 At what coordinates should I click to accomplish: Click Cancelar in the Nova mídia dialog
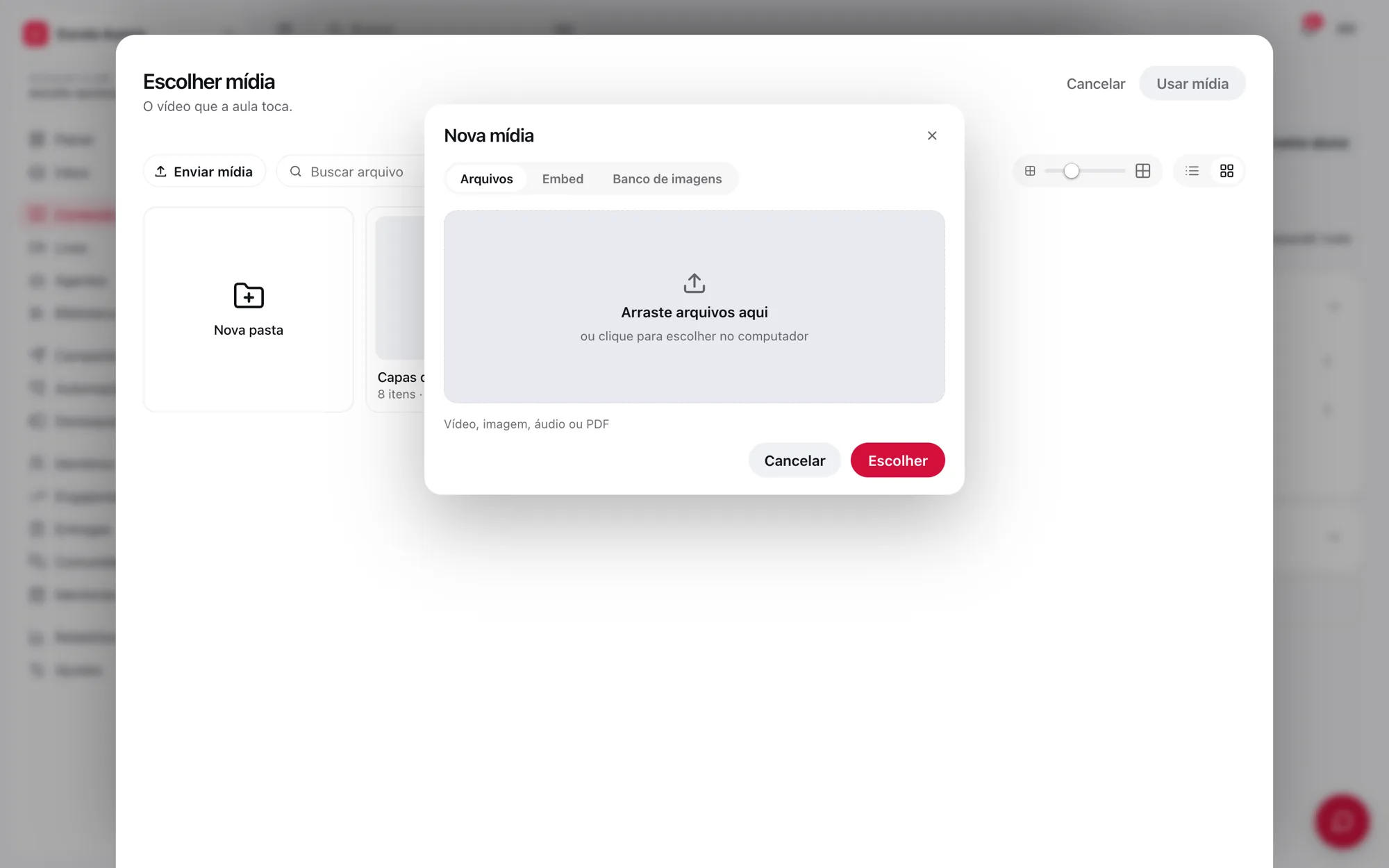click(795, 460)
